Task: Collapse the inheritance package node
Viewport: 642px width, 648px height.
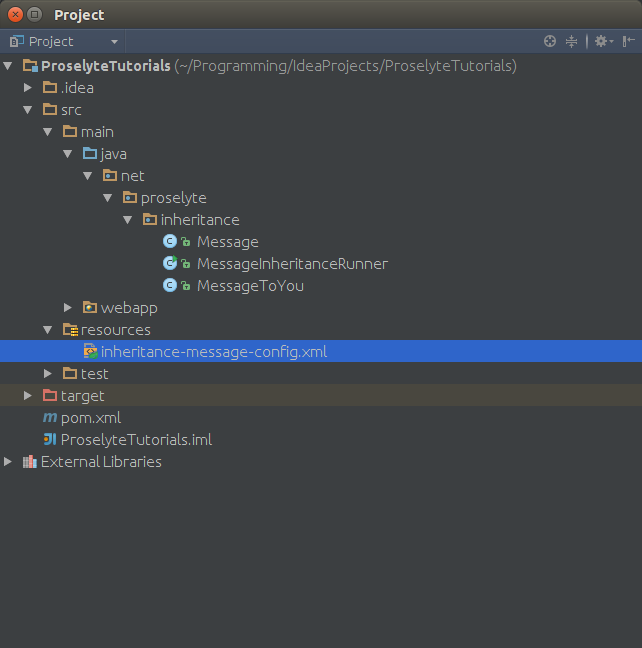Action: point(128,220)
